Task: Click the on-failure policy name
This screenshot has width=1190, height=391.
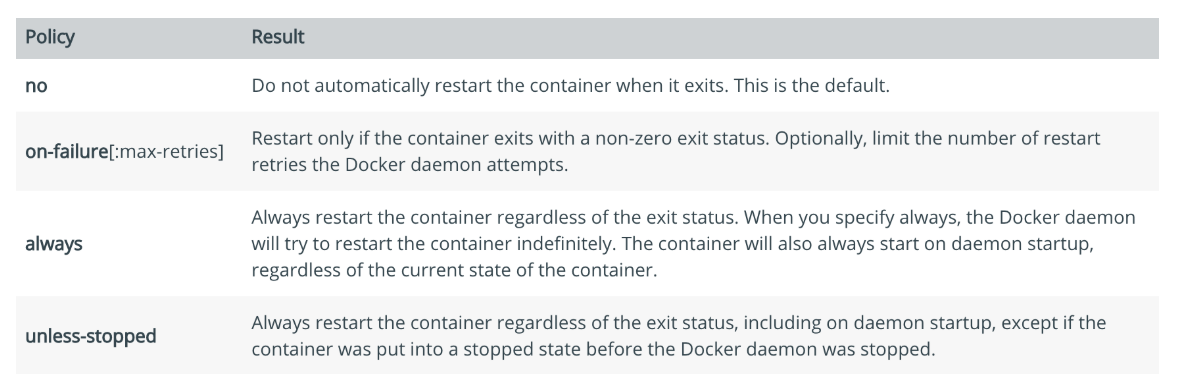Action: coord(67,152)
